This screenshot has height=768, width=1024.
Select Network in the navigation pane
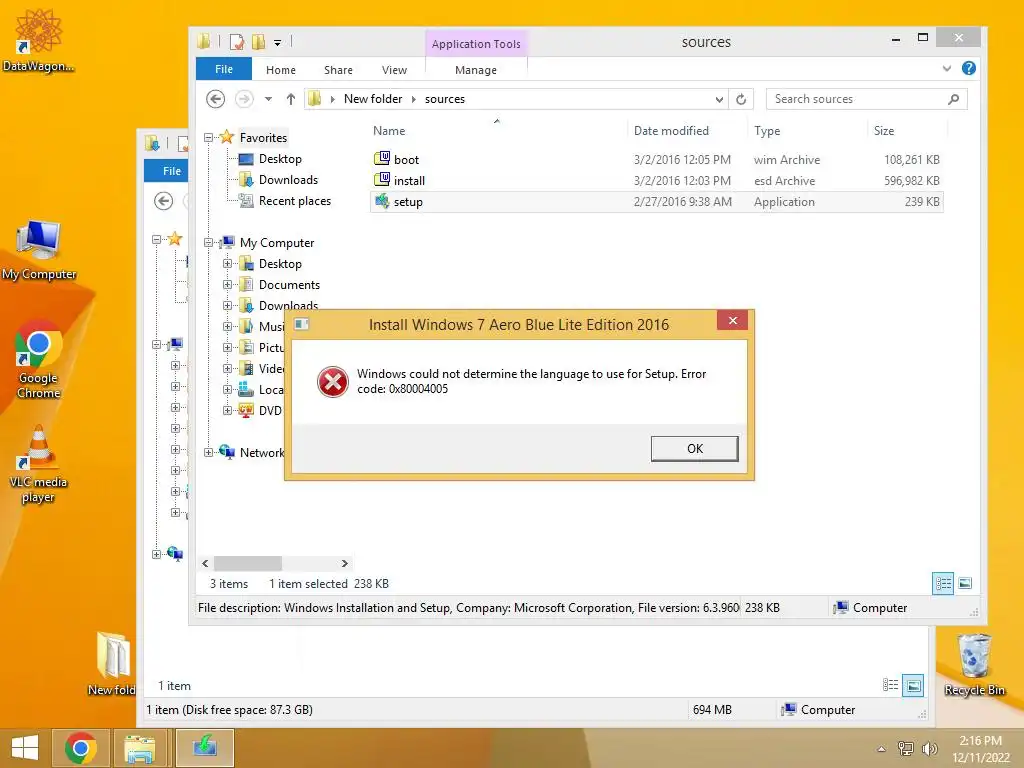tap(261, 453)
